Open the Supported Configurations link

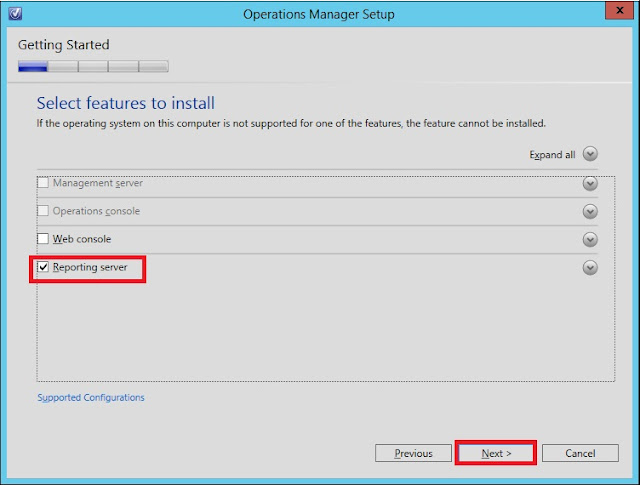click(91, 398)
